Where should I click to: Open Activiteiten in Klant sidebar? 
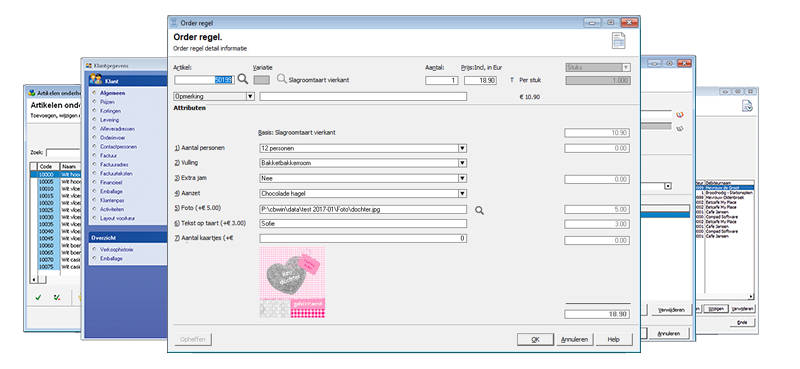click(112, 209)
